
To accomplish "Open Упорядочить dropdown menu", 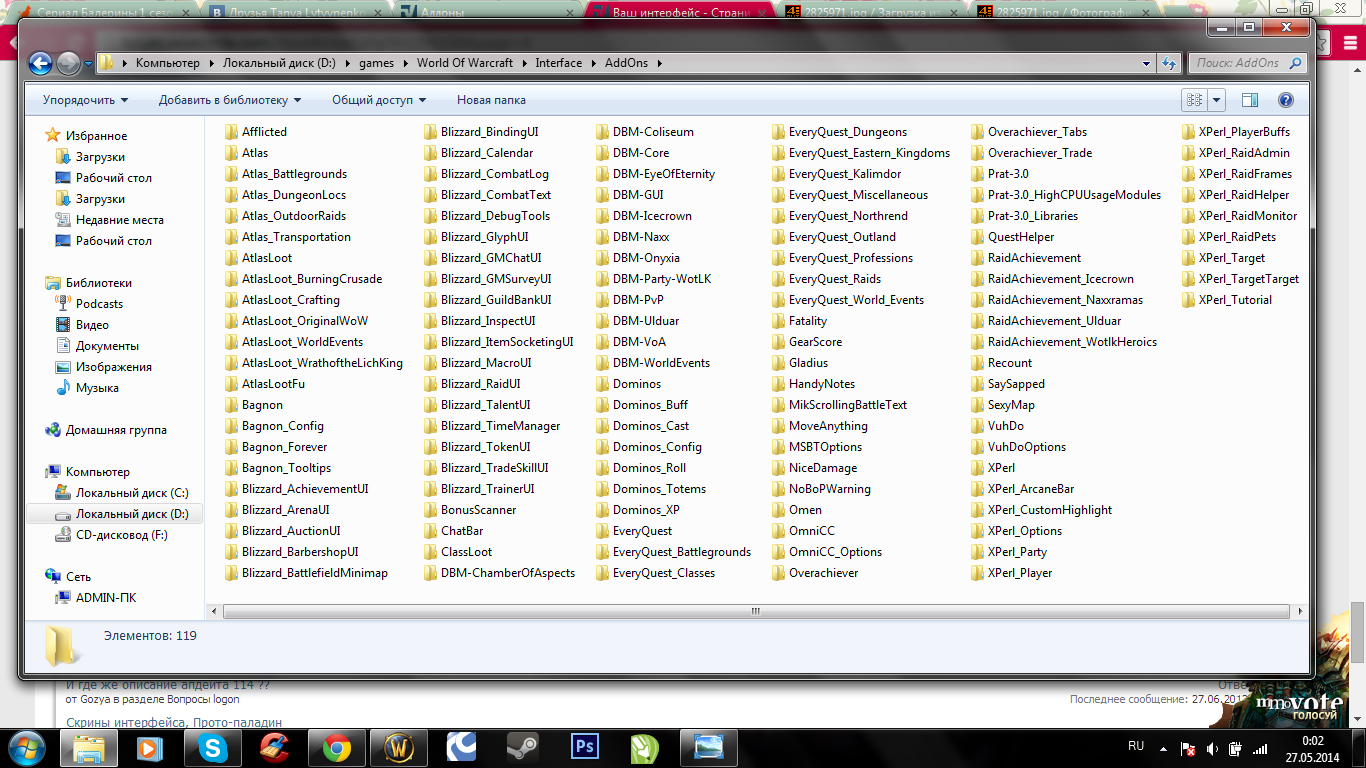I will click(x=85, y=100).
